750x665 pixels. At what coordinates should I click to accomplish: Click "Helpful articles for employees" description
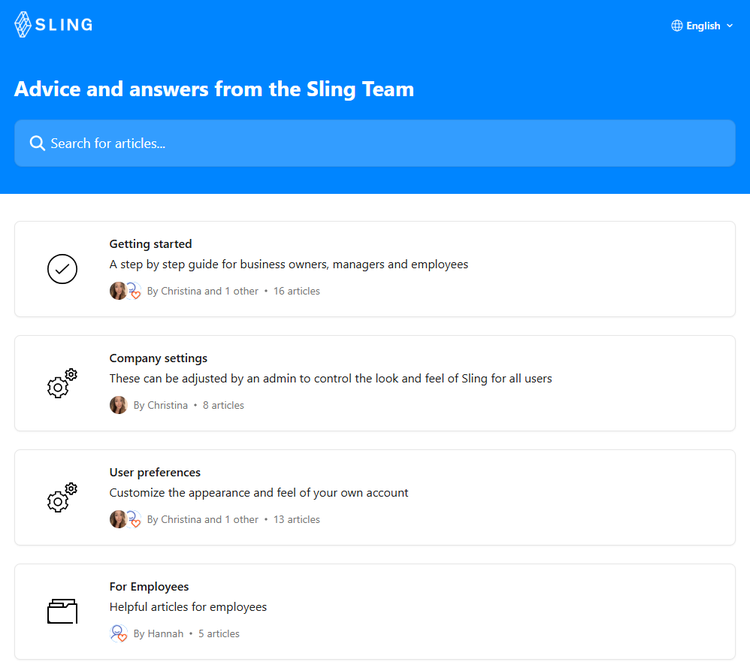[188, 607]
